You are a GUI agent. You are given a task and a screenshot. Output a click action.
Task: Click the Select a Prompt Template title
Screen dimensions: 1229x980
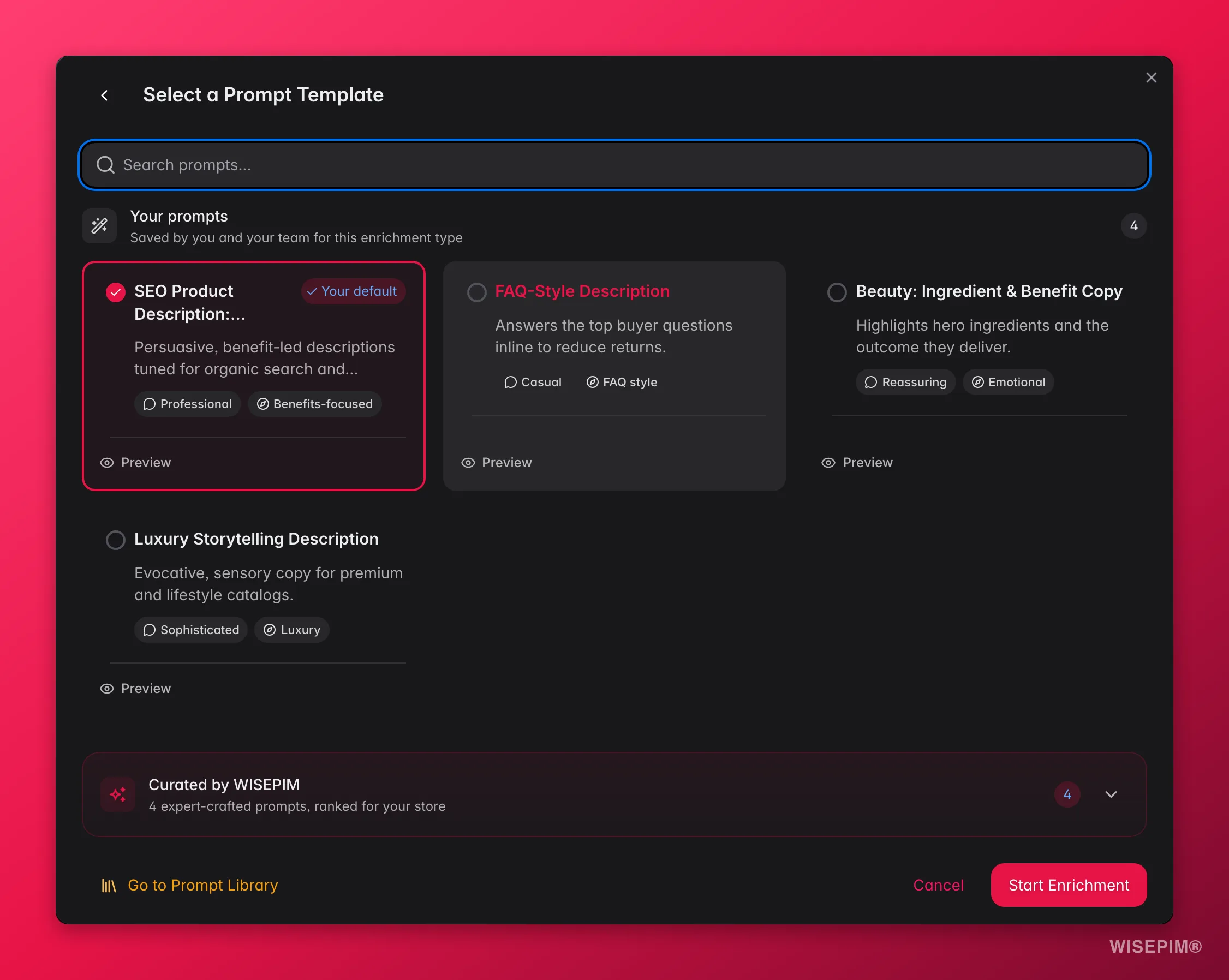(x=264, y=94)
